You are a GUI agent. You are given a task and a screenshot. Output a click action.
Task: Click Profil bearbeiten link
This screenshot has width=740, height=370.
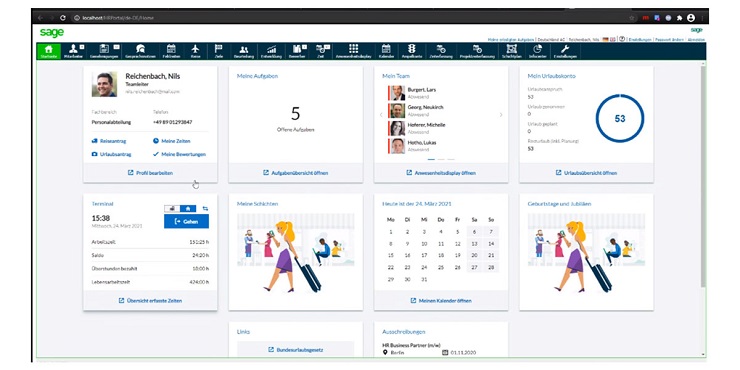point(151,173)
